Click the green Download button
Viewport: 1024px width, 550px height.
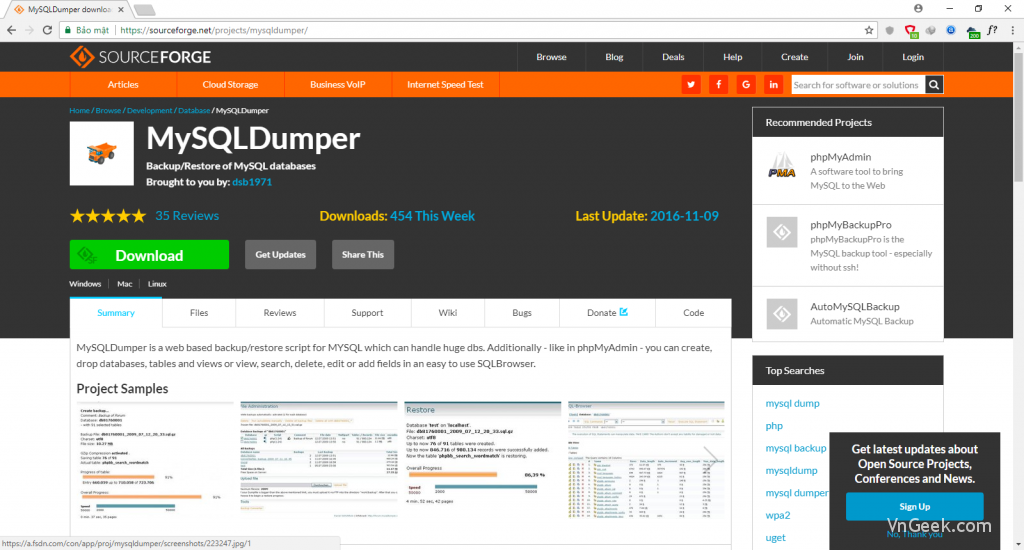coord(150,255)
